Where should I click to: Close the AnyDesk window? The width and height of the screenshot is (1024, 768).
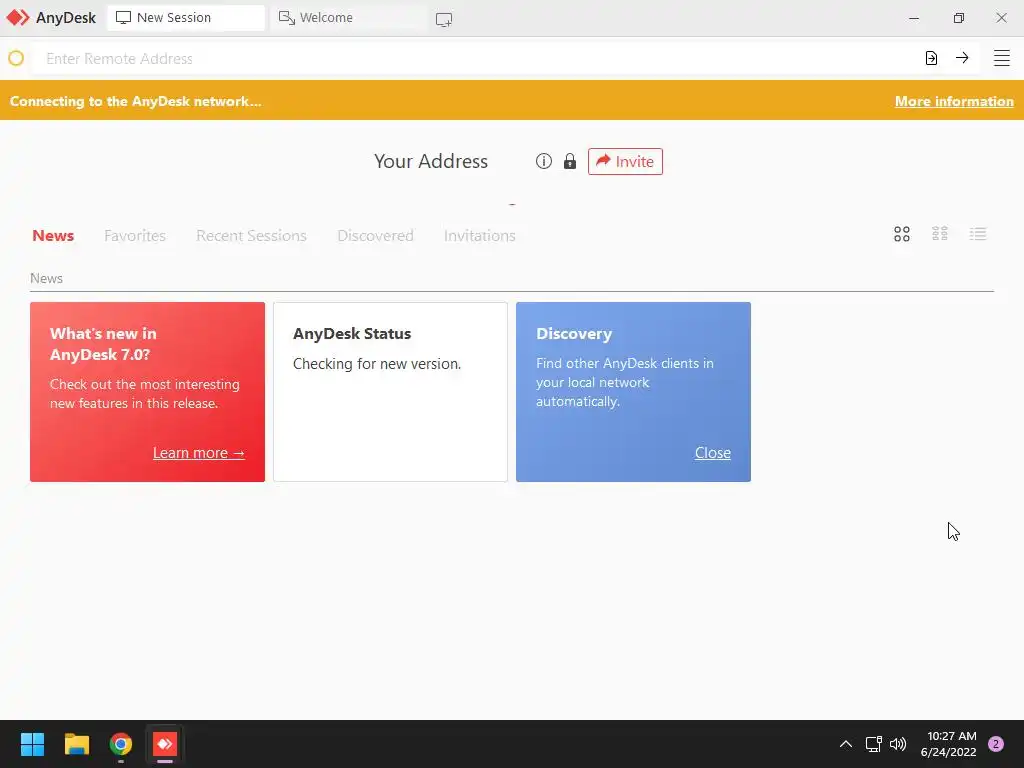click(x=1001, y=18)
